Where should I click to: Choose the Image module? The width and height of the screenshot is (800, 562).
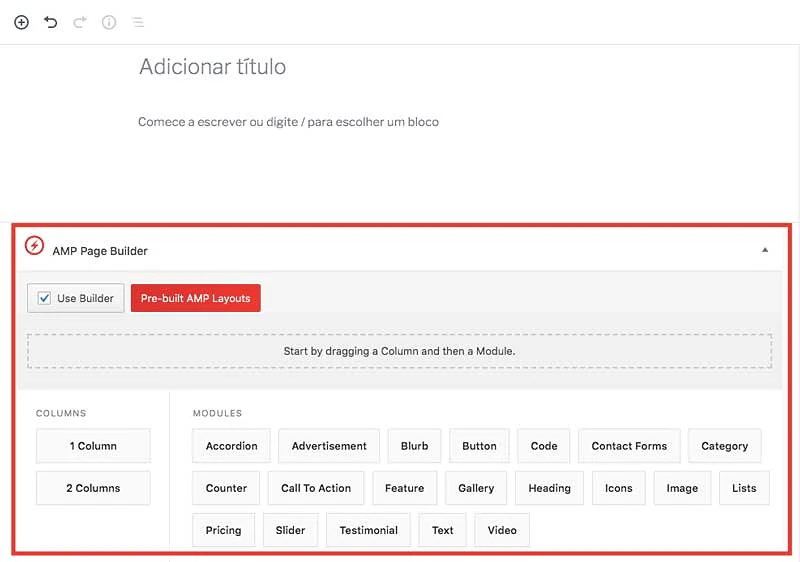pos(682,488)
